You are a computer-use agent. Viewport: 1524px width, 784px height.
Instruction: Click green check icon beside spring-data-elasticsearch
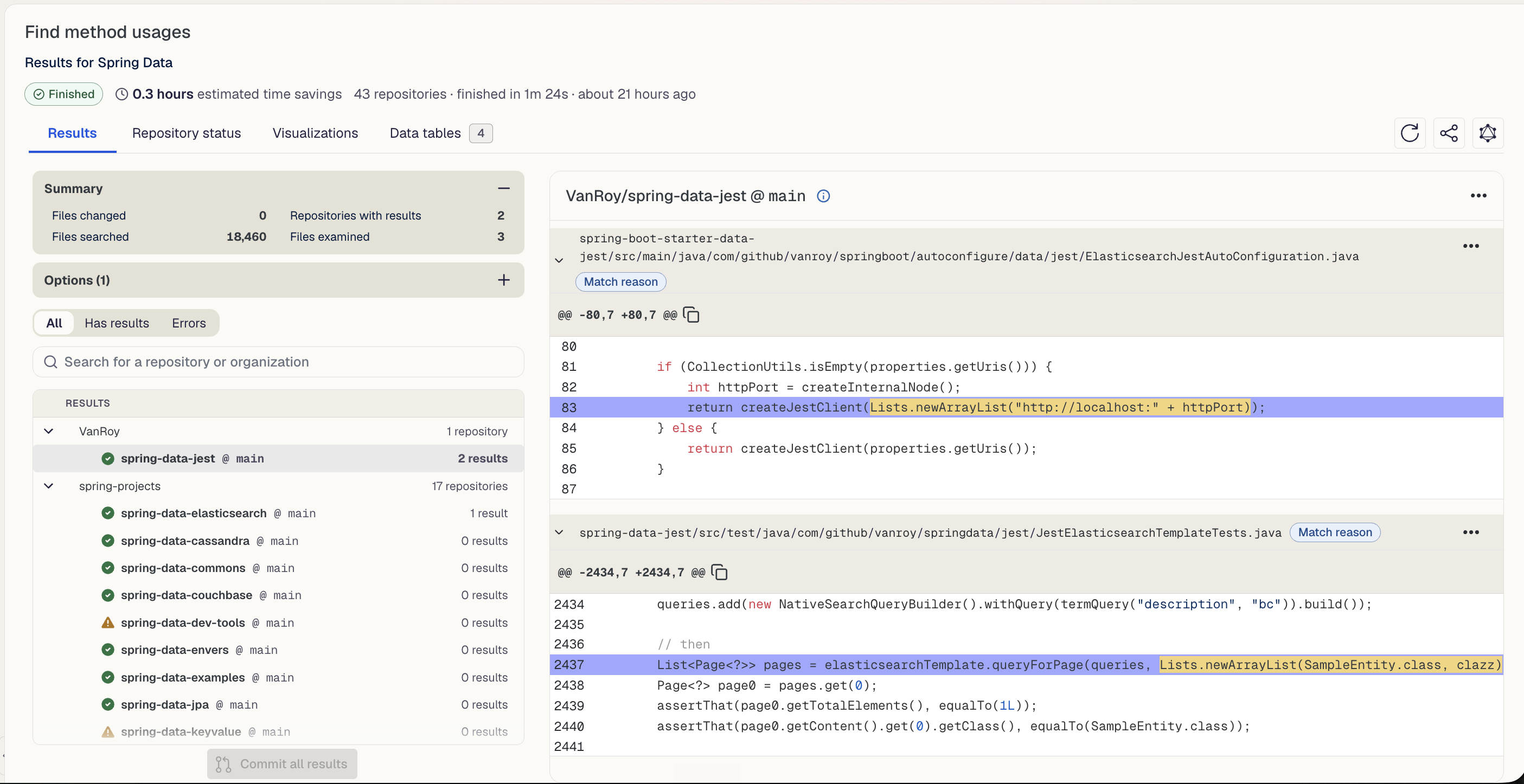point(108,513)
